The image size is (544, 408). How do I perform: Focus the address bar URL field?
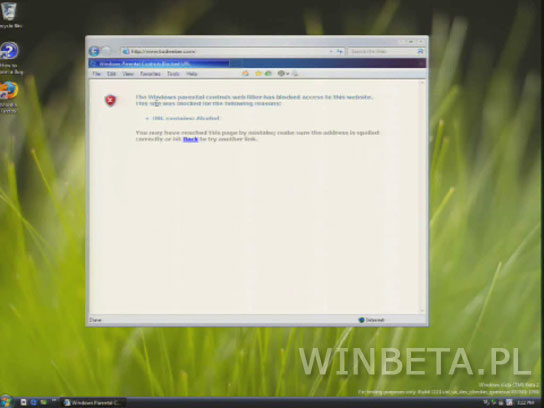pos(229,51)
